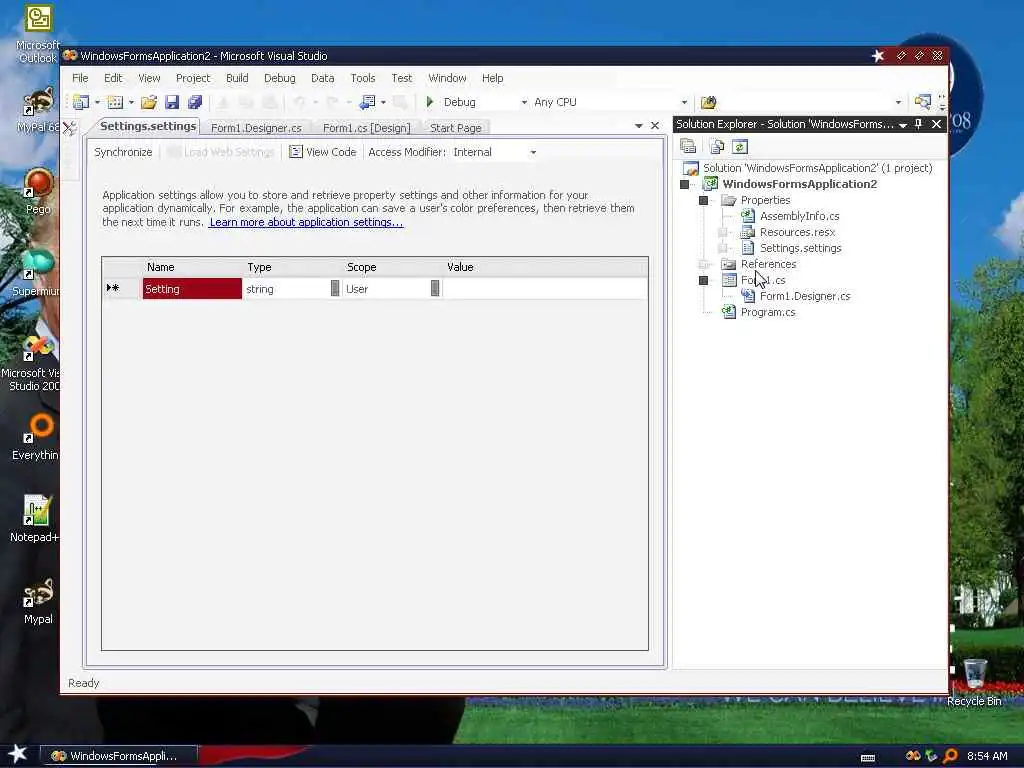Image resolution: width=1024 pixels, height=768 pixels.
Task: Expand the References folder node
Action: [x=703, y=264]
